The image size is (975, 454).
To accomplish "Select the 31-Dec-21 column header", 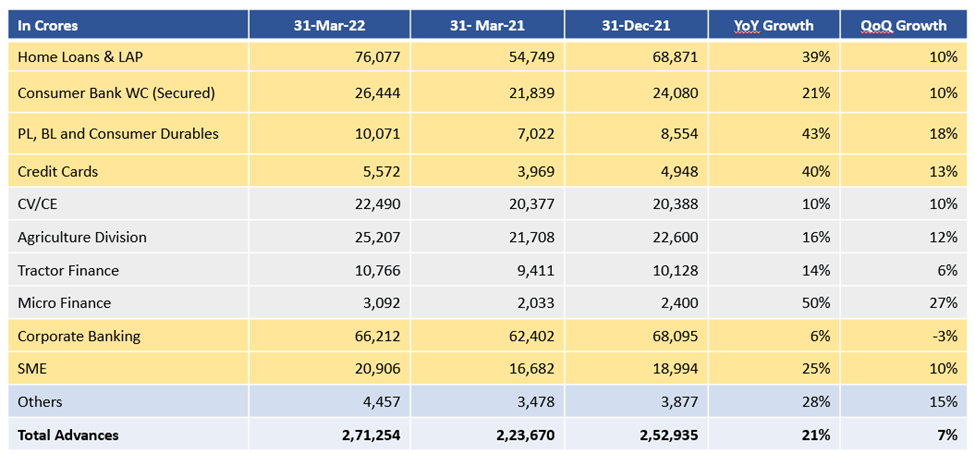I will tap(636, 25).
